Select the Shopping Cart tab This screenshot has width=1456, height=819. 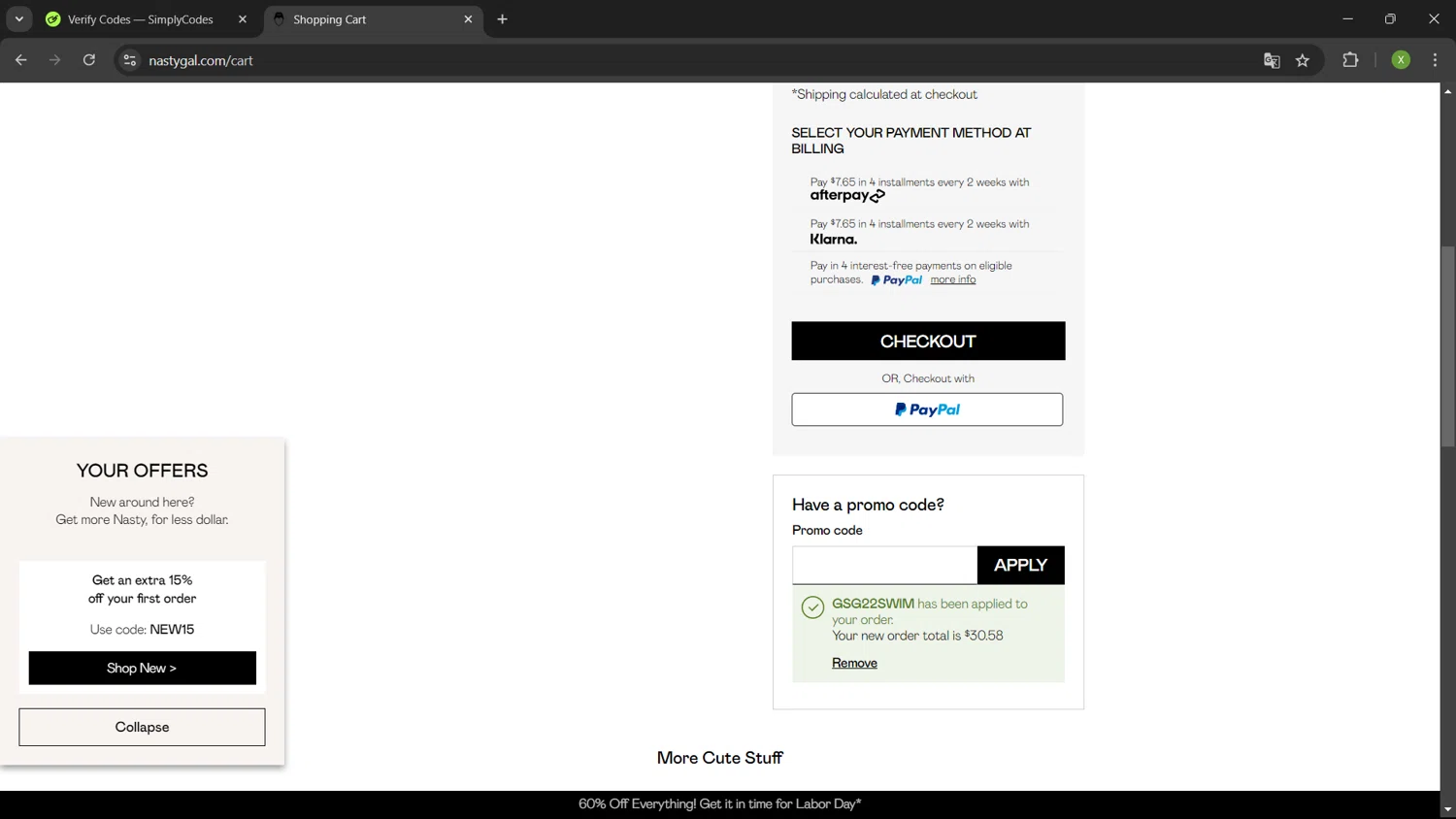tap(374, 19)
